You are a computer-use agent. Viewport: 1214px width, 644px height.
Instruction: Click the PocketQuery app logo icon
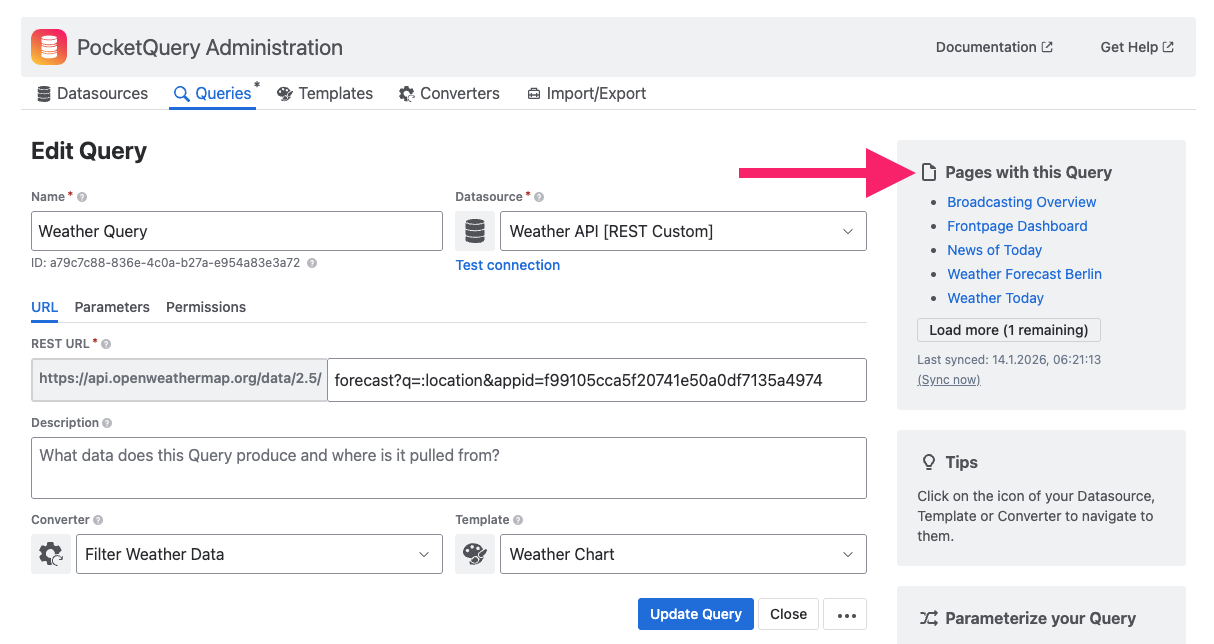point(49,47)
